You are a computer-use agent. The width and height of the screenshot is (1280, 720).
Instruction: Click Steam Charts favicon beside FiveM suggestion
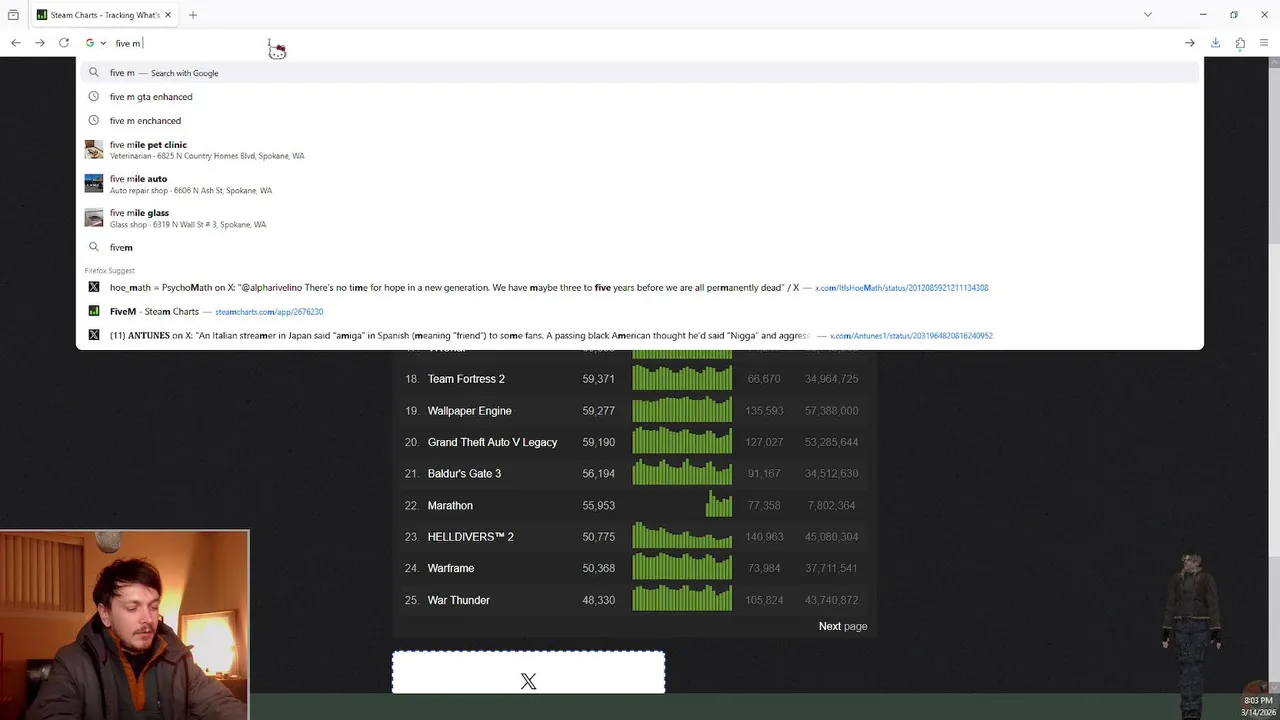coord(94,311)
